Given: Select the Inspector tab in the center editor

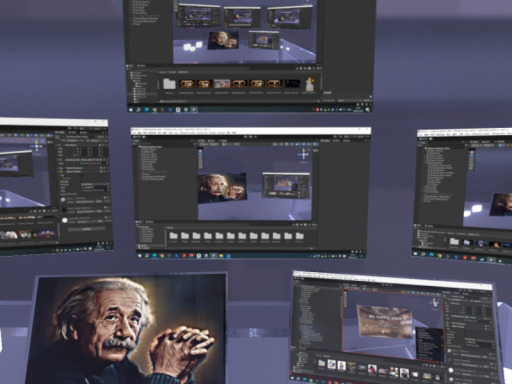Looking at the screenshot, I should pyautogui.click(x=326, y=141).
